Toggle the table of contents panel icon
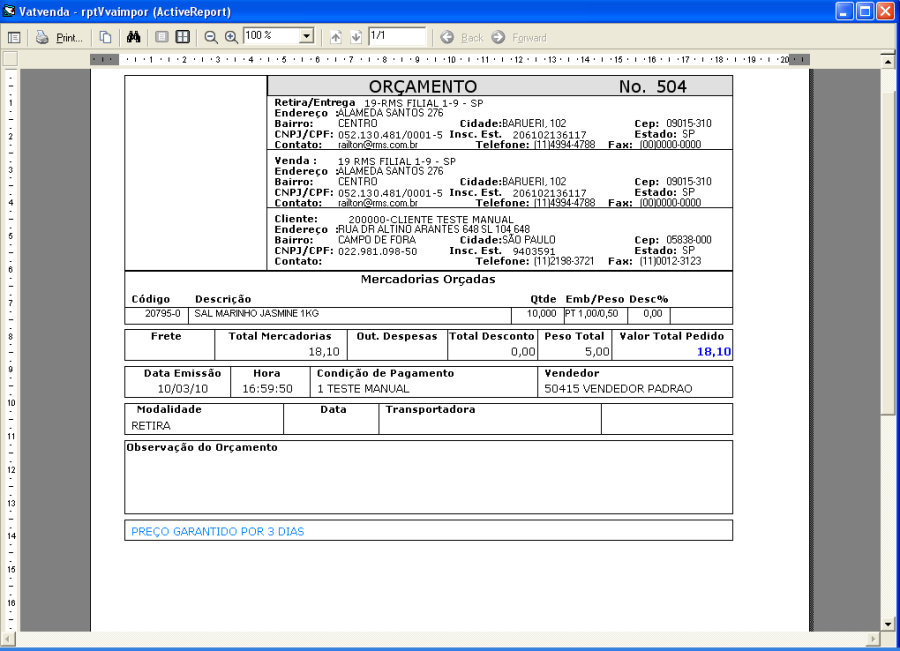This screenshot has width=900, height=651. tap(14, 38)
